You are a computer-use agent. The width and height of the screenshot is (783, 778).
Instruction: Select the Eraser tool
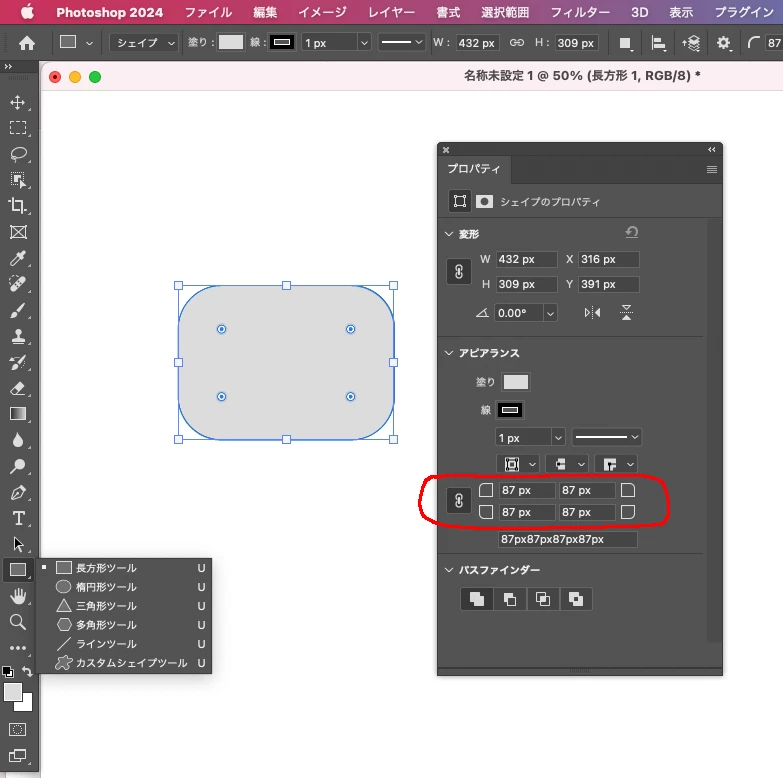tap(18, 388)
